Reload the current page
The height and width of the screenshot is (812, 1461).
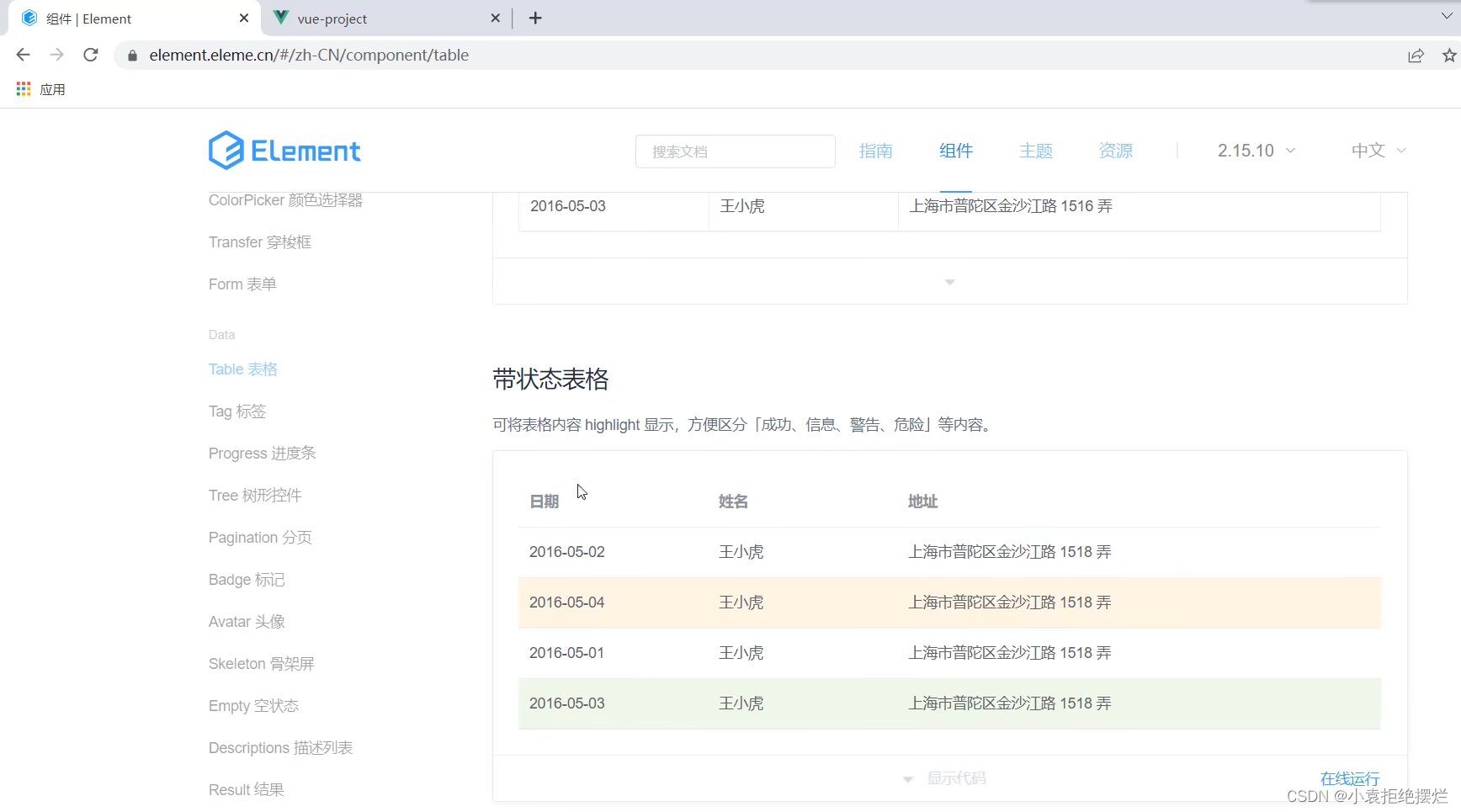91,55
